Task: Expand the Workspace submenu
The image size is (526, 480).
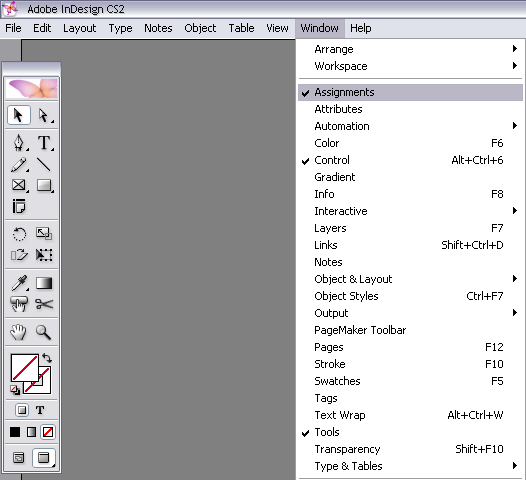Action: 410,66
